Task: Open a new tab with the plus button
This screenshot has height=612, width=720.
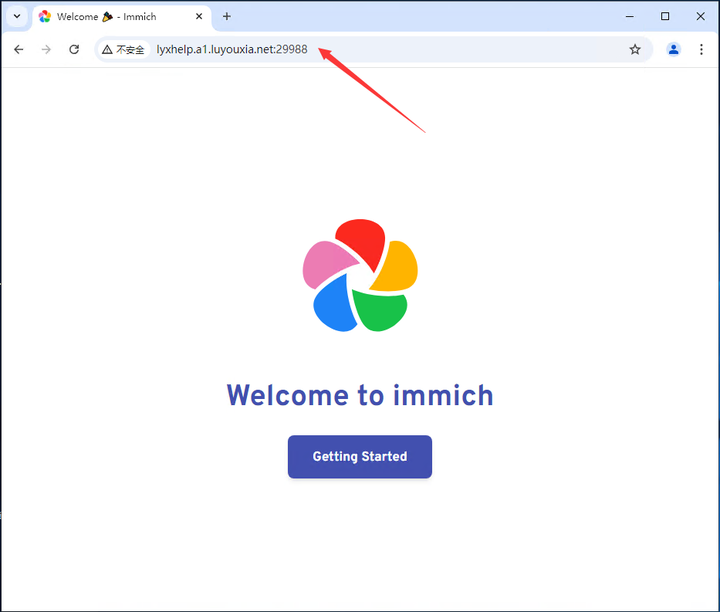Action: pyautogui.click(x=226, y=17)
